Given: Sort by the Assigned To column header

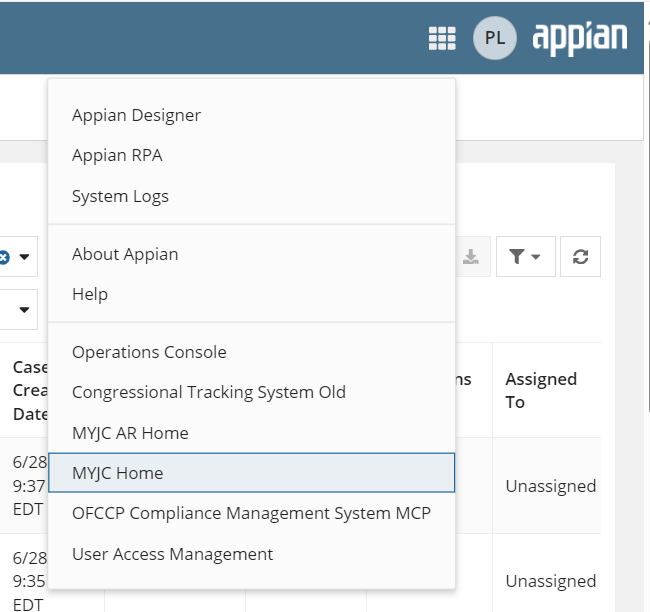Looking at the screenshot, I should [541, 391].
